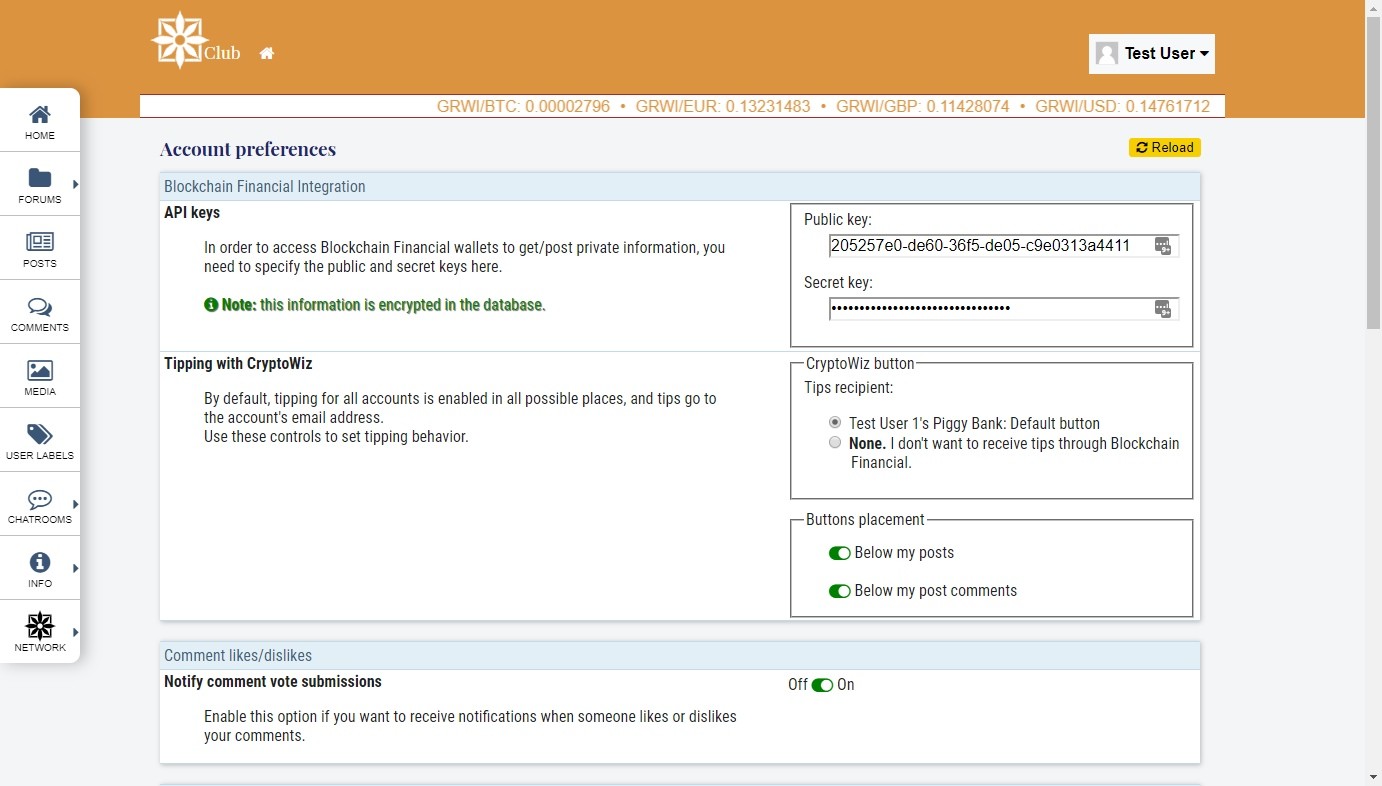This screenshot has height=786, width=1382.
Task: Click the Home icon in the sidebar
Action: click(40, 121)
